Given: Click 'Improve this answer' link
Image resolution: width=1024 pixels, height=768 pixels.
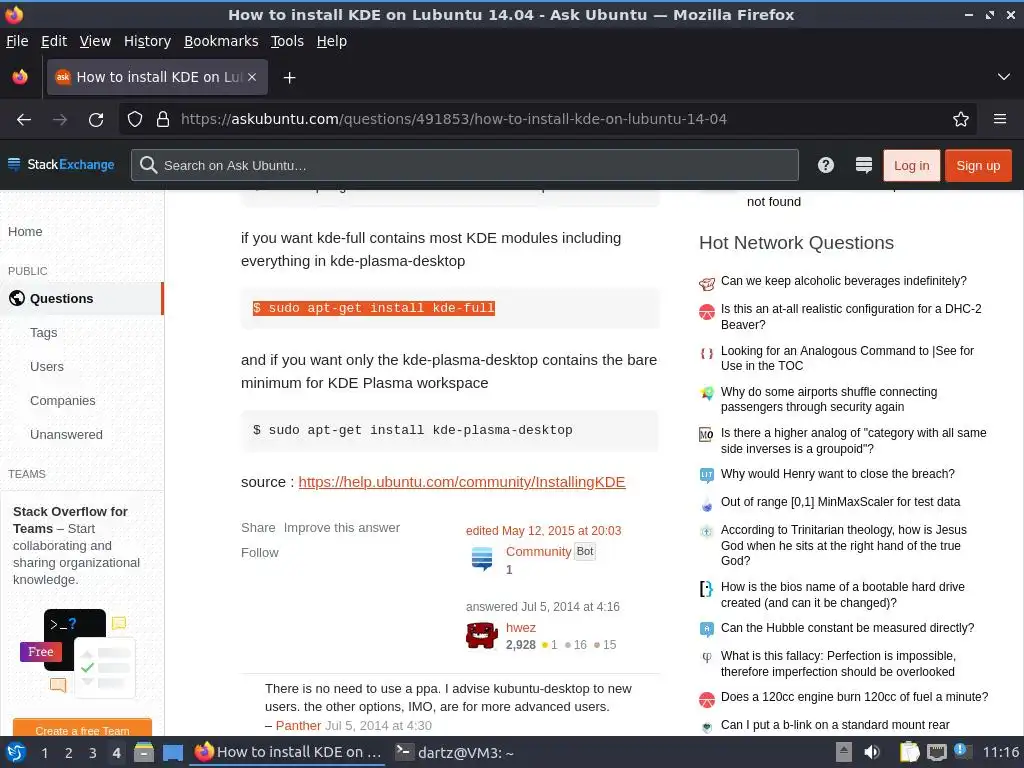Looking at the screenshot, I should click(x=342, y=528).
